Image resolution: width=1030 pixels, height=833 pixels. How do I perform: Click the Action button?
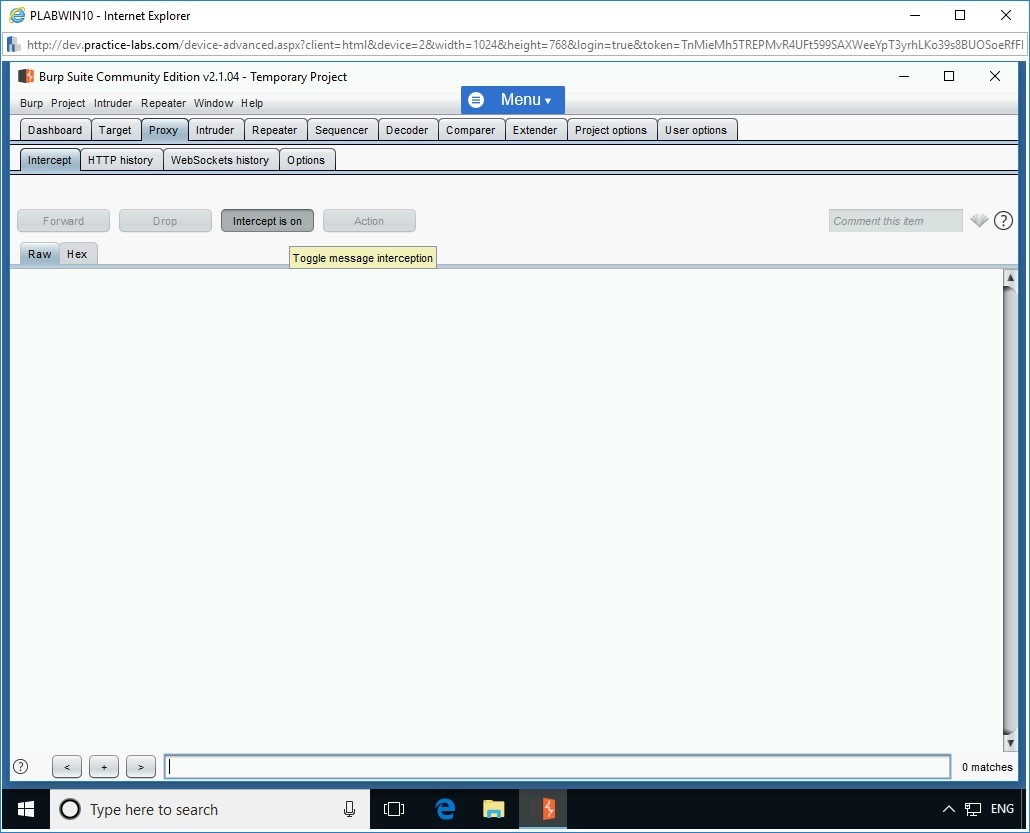coord(369,220)
